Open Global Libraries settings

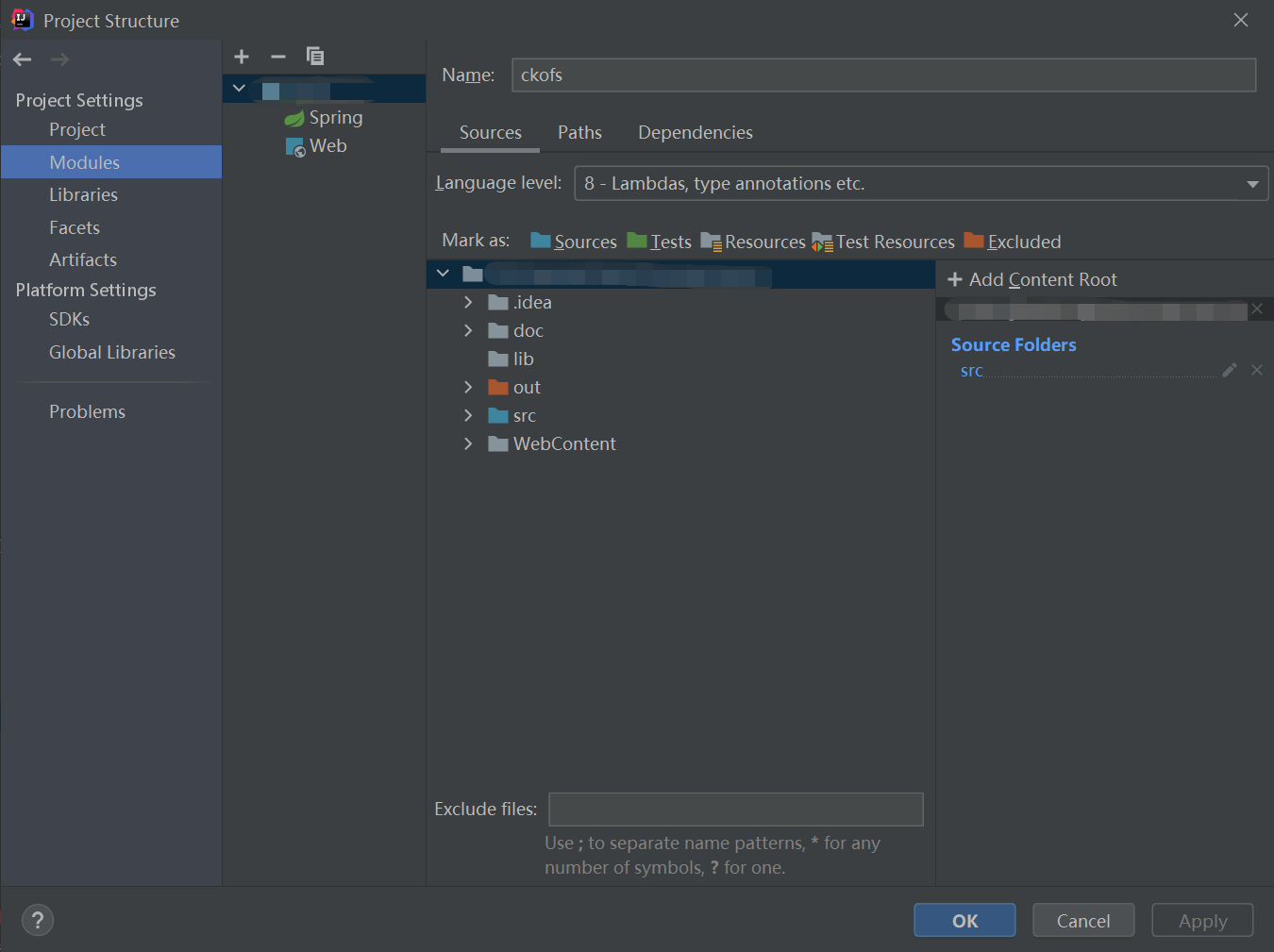(x=111, y=353)
